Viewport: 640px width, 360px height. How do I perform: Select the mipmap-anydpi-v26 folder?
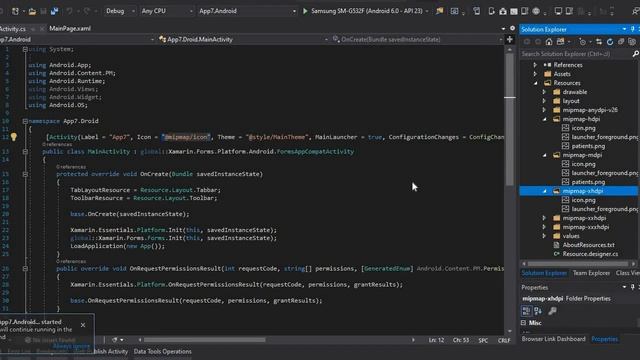590,110
